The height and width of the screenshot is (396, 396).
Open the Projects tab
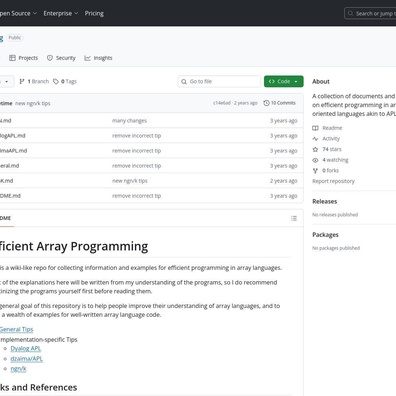tap(23, 58)
